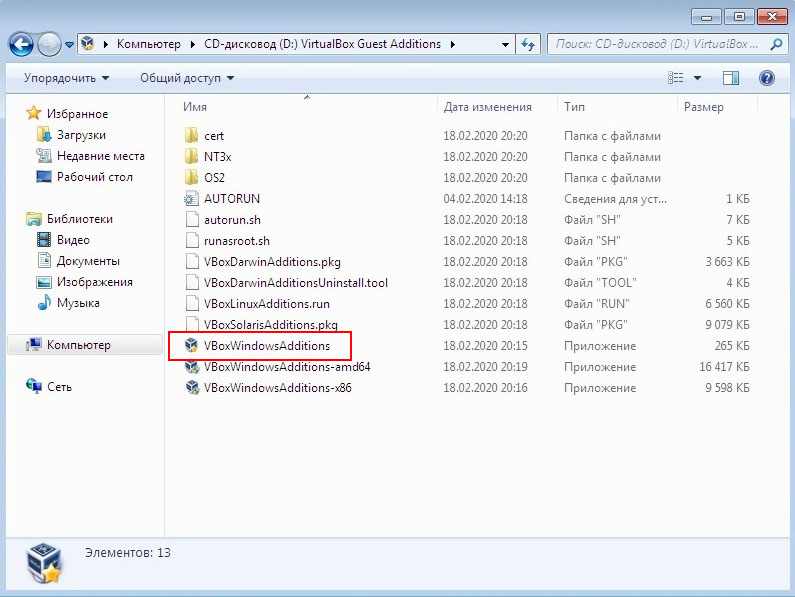Expand arrow after Компьютер in breadcrumb

click(193, 44)
